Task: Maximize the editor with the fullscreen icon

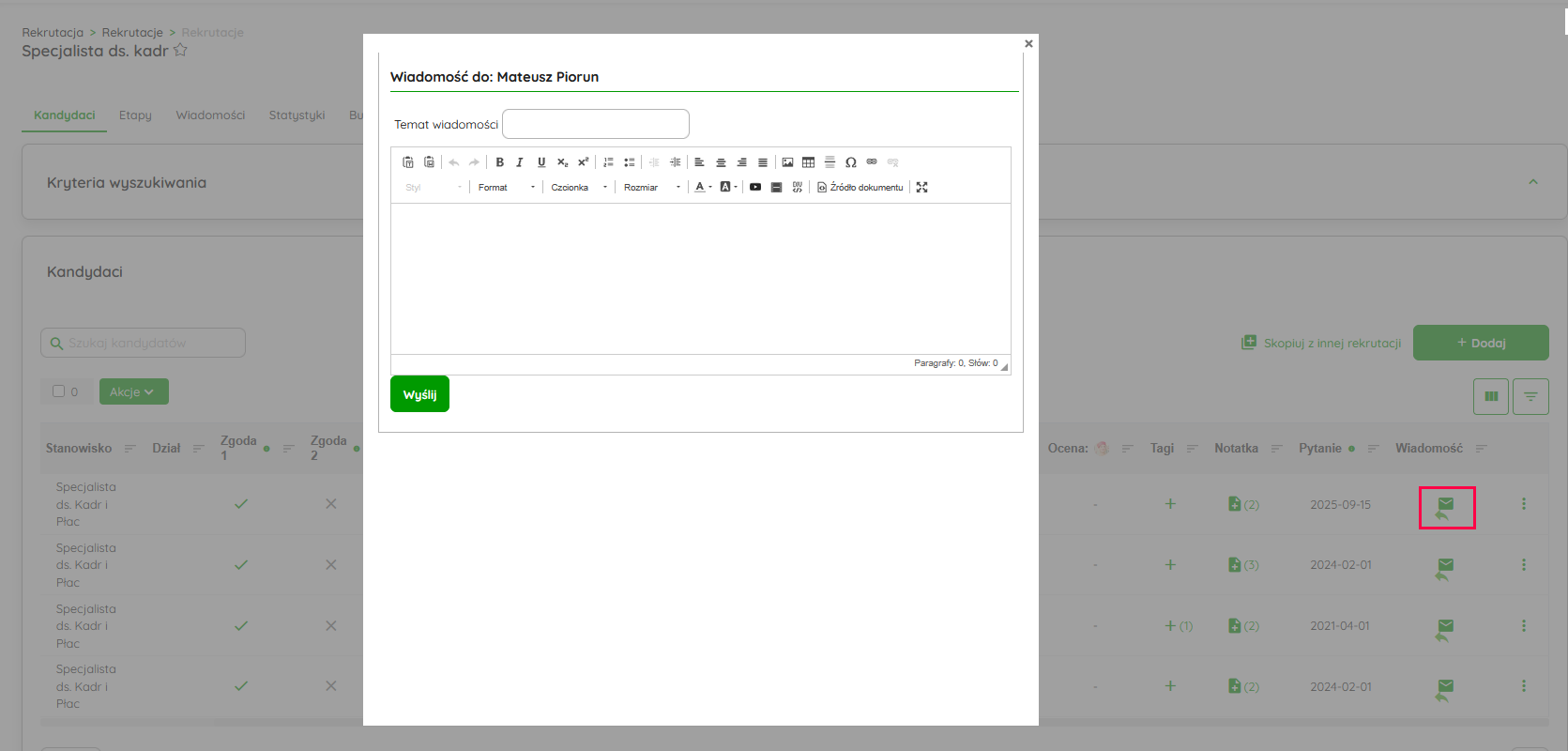Action: click(921, 188)
